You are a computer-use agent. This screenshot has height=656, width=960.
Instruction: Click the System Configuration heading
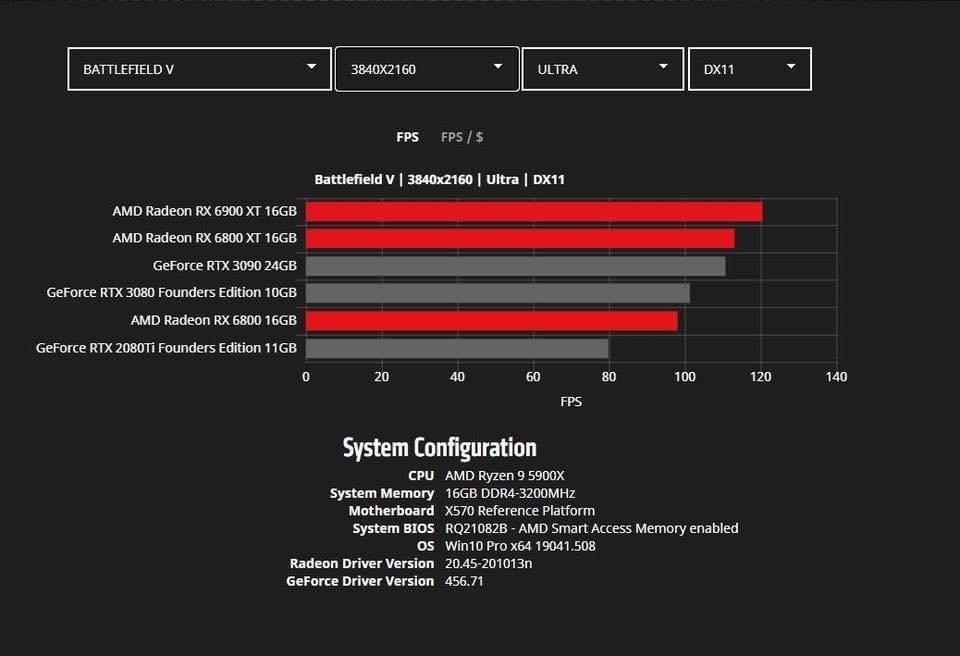click(440, 448)
